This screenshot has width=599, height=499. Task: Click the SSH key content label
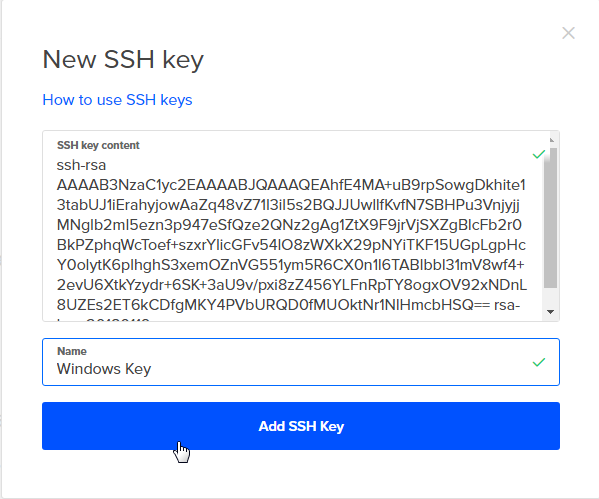98,145
